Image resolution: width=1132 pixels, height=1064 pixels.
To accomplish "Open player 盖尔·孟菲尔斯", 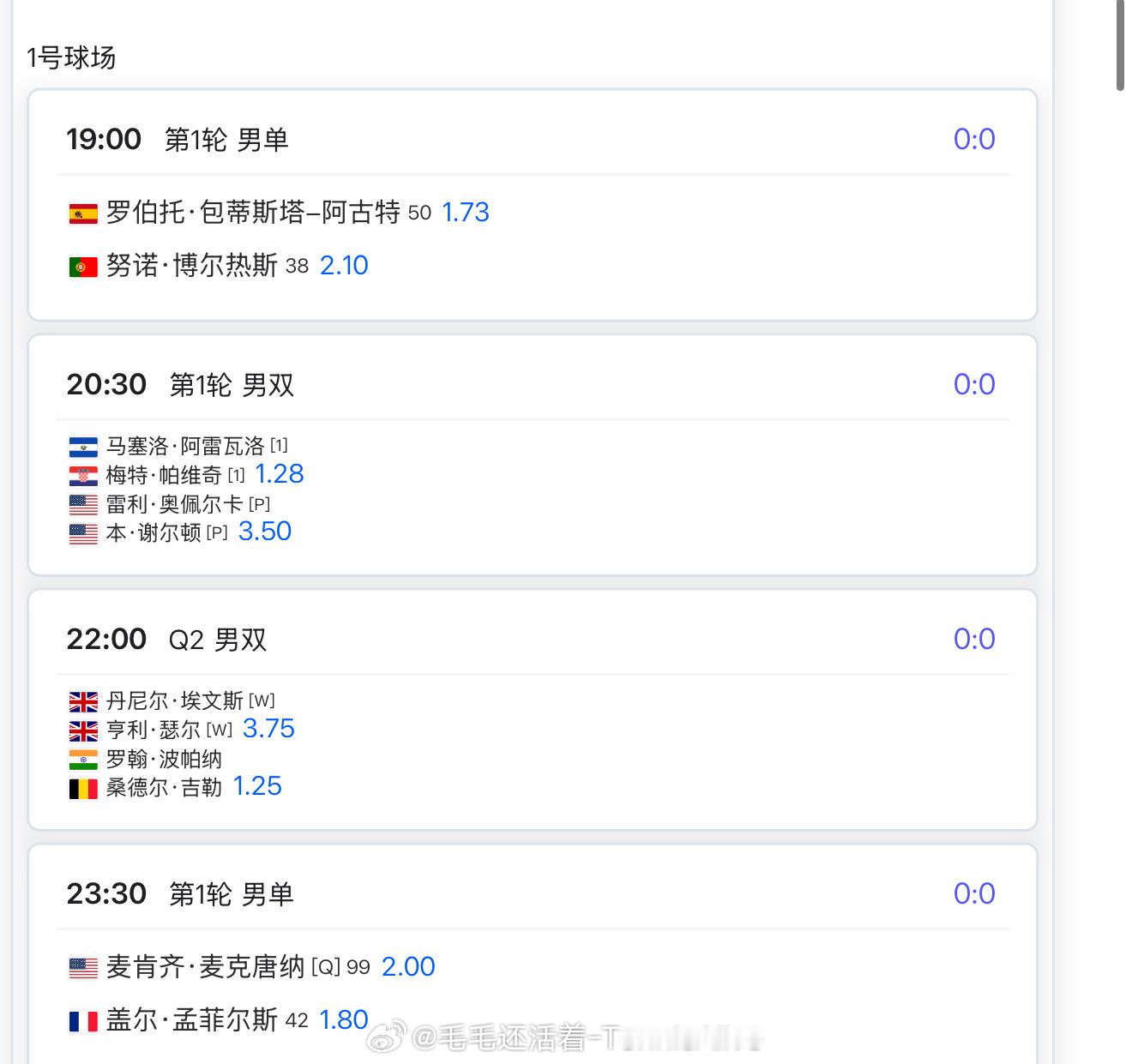I will 192,1019.
